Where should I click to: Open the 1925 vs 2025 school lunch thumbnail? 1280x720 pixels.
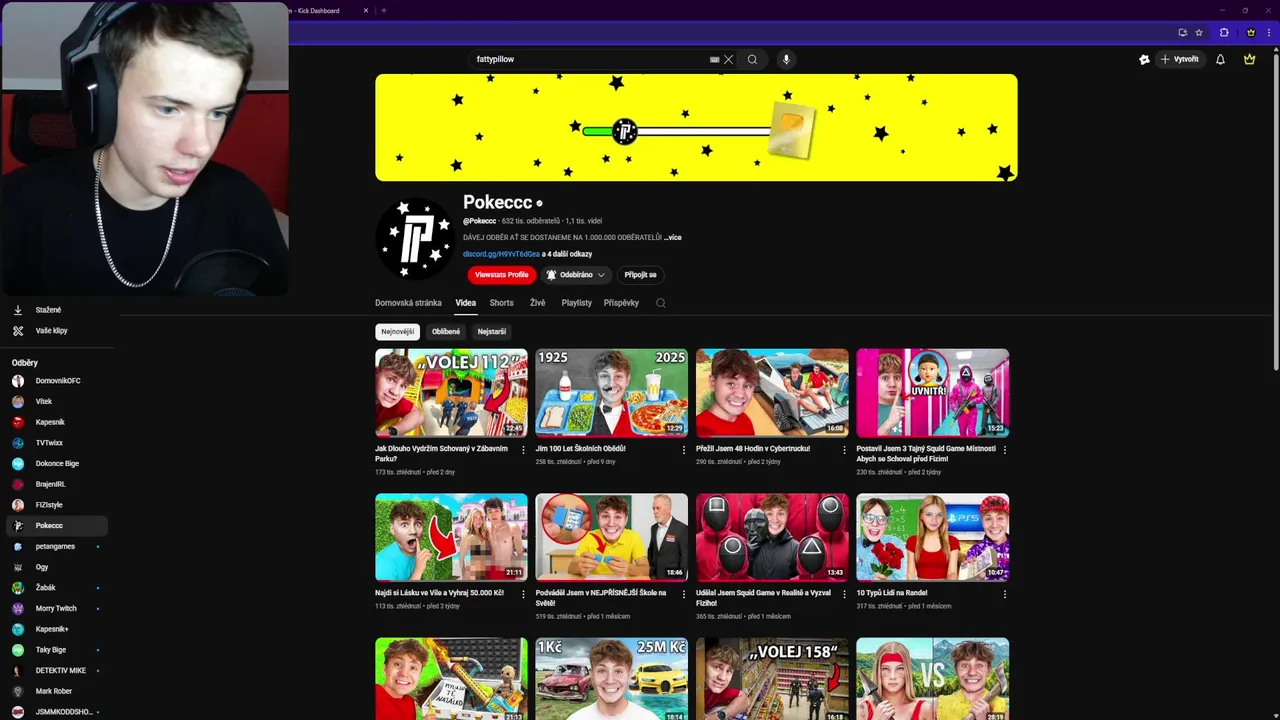pos(611,393)
